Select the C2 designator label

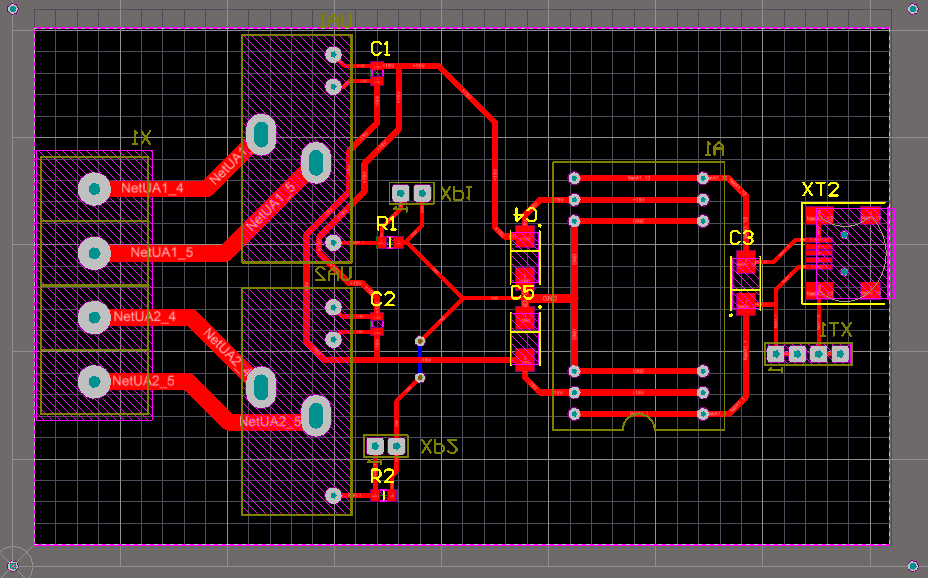(382, 299)
